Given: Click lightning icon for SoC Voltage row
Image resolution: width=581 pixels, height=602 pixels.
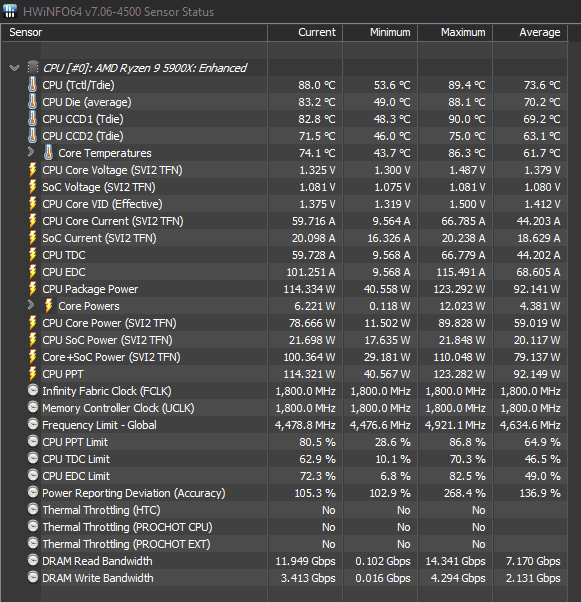Looking at the screenshot, I should [x=33, y=187].
